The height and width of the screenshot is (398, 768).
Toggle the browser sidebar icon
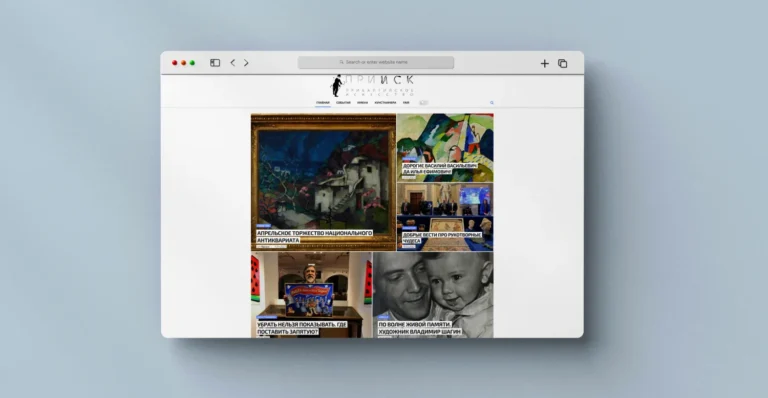coord(215,63)
